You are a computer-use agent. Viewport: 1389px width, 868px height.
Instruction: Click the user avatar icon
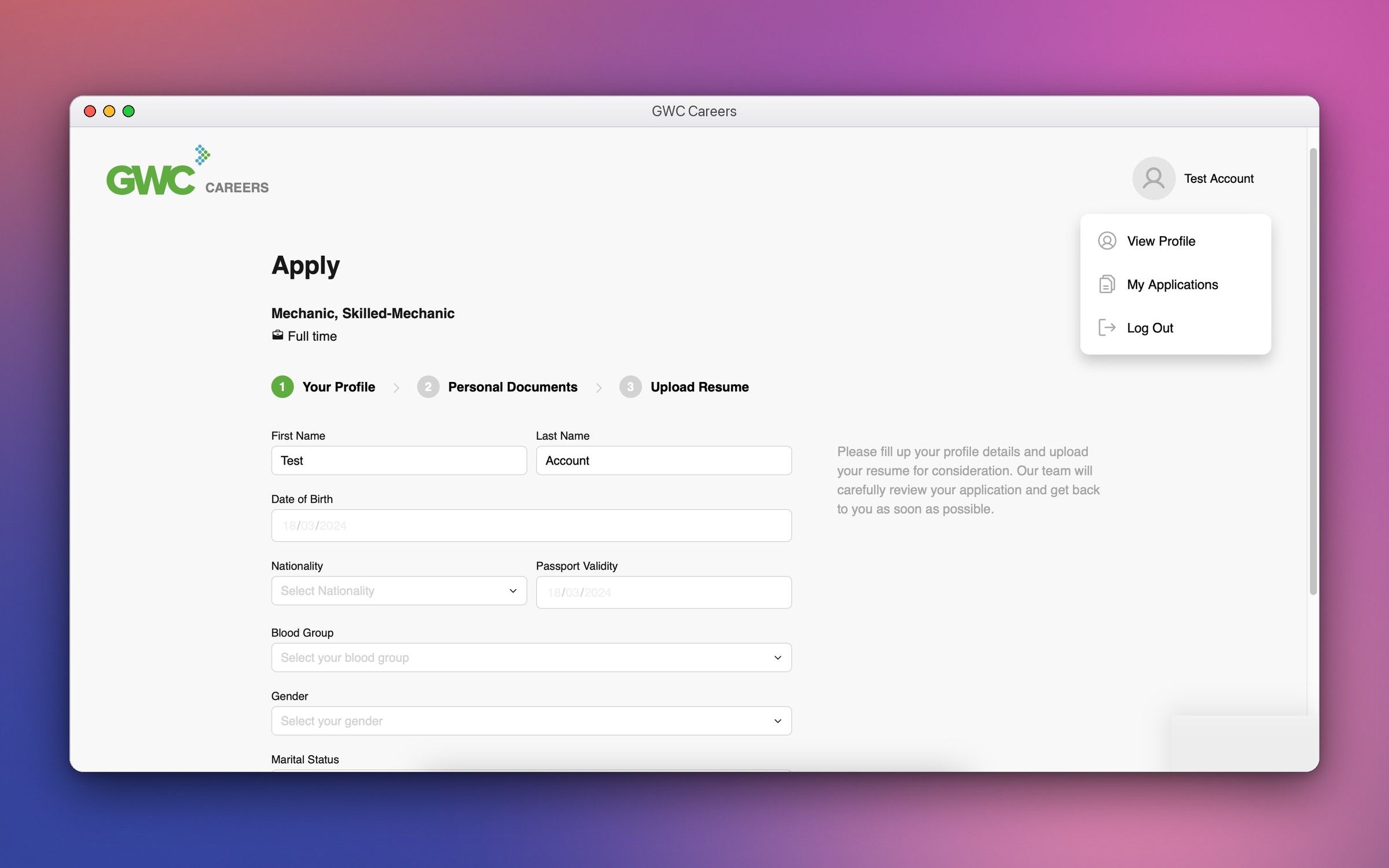[x=1153, y=178]
